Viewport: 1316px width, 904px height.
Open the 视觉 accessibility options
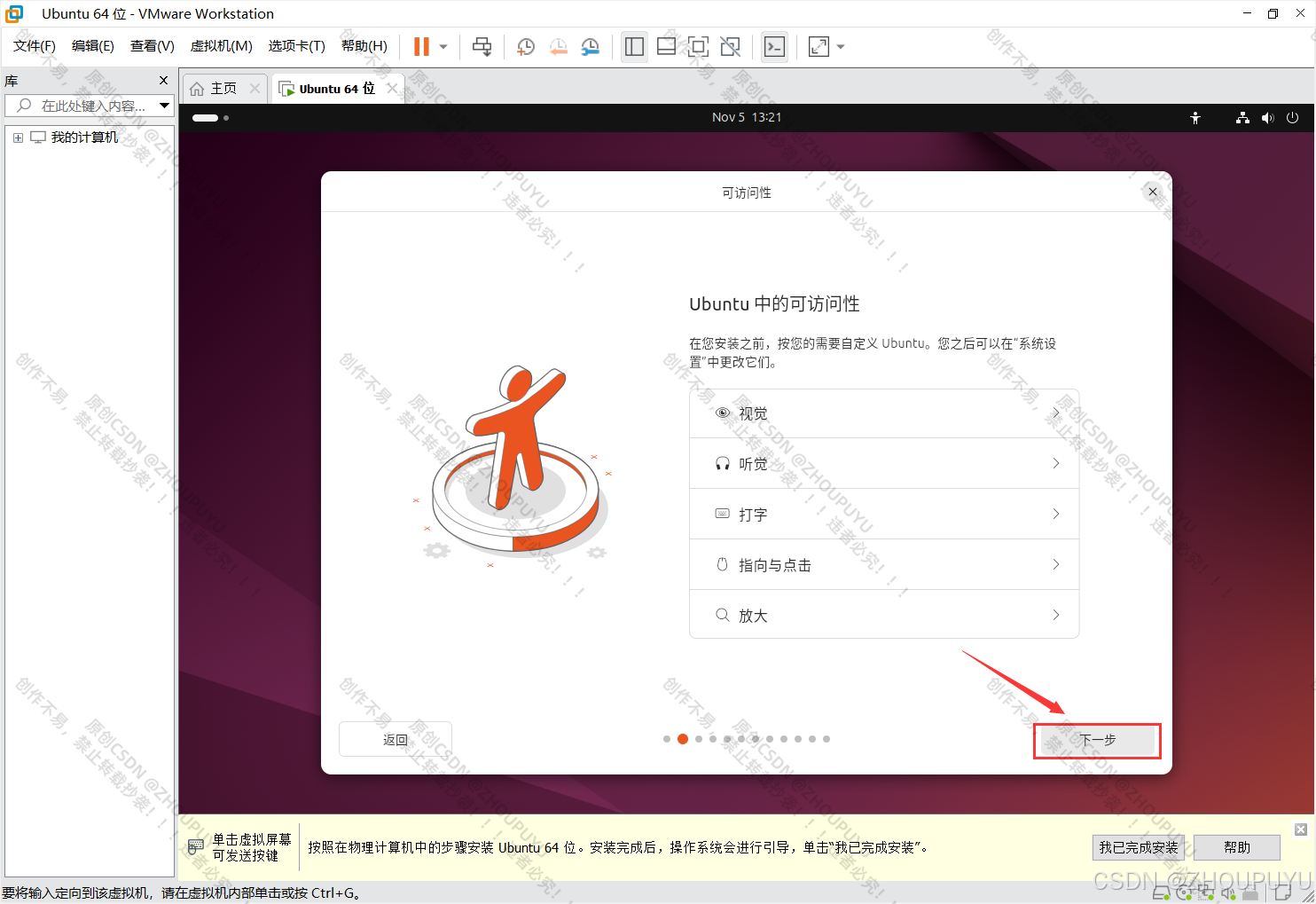tap(884, 413)
